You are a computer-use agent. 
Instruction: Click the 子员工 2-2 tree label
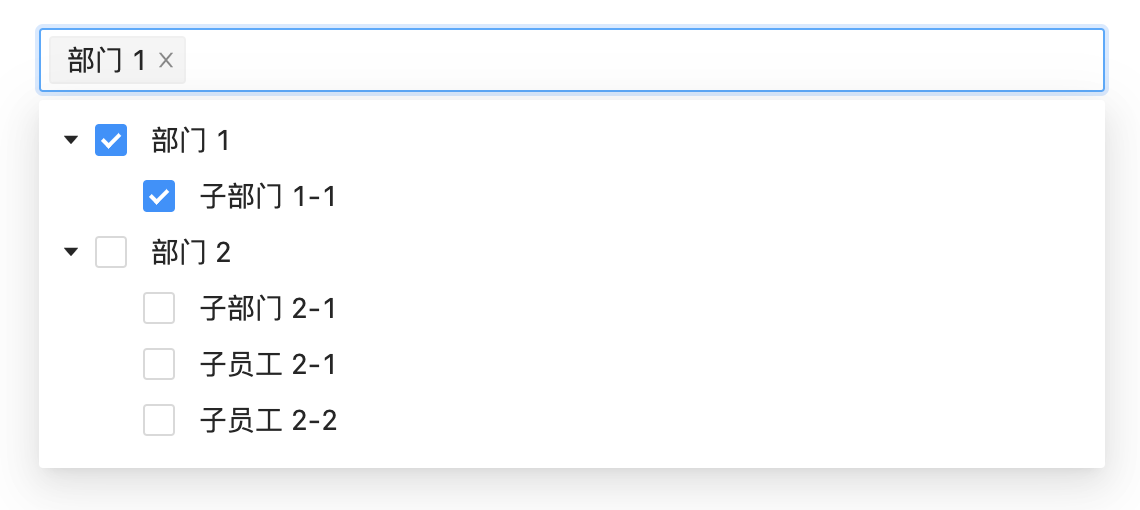click(x=267, y=421)
